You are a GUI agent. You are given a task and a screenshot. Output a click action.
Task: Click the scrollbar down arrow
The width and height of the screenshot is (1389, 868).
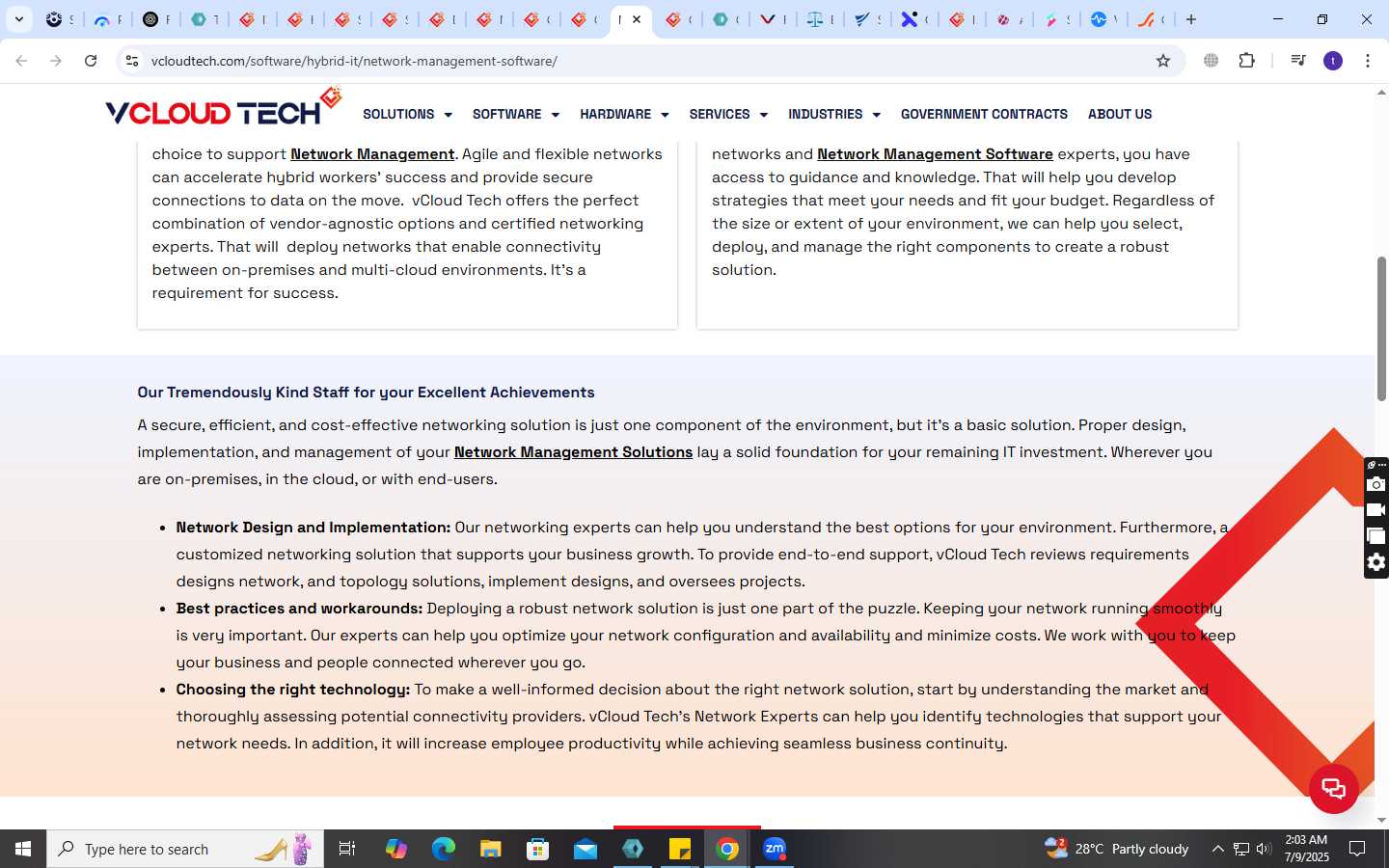click(x=1381, y=820)
